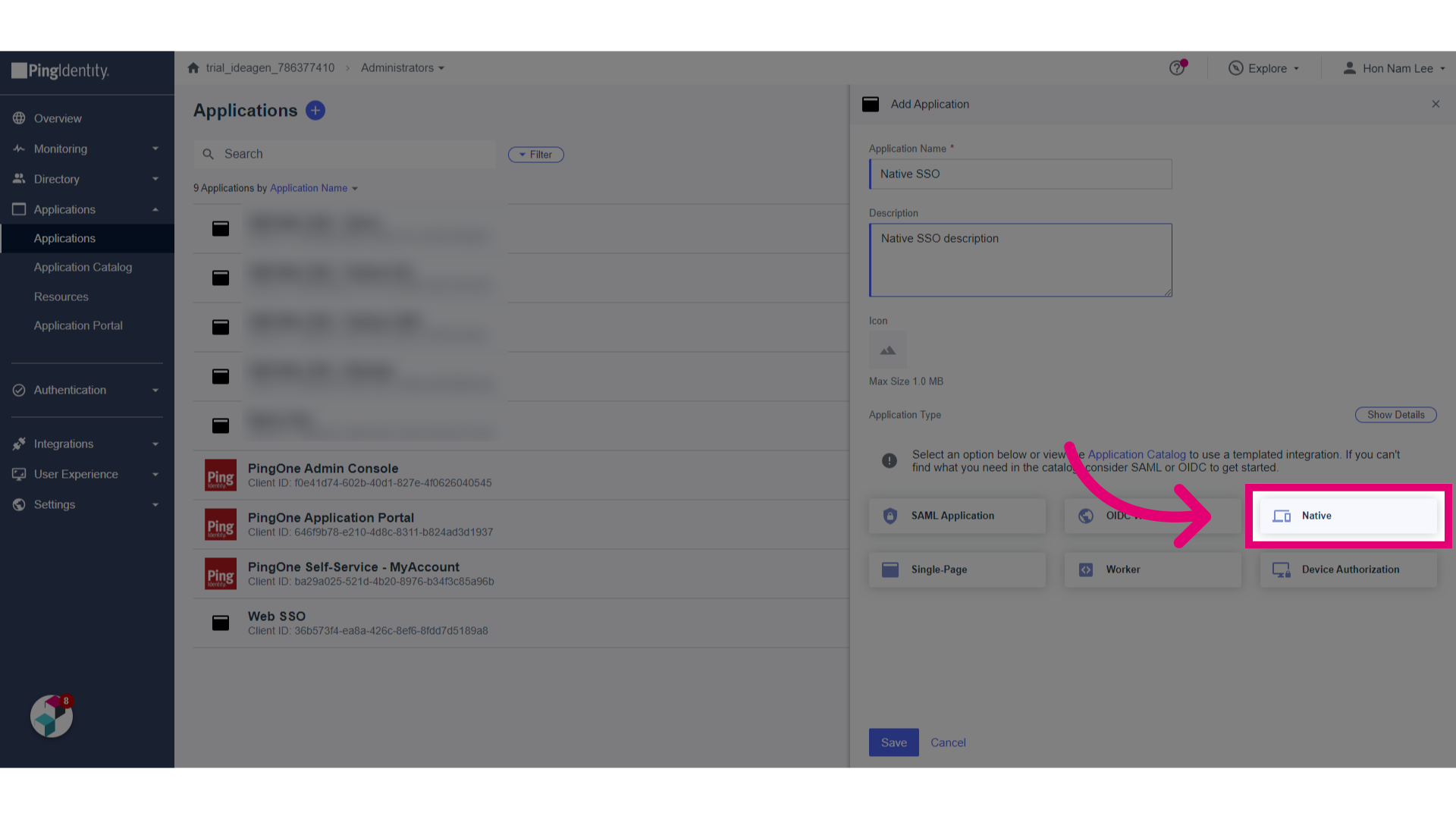Viewport: 1456px width, 819px height.
Task: Open Overview in the sidebar
Action: 58,118
